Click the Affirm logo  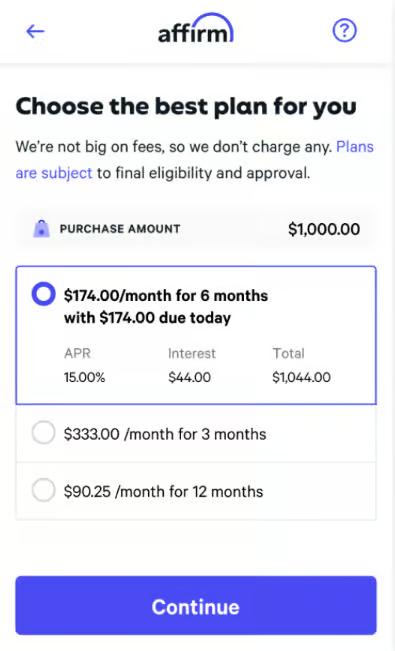[196, 29]
